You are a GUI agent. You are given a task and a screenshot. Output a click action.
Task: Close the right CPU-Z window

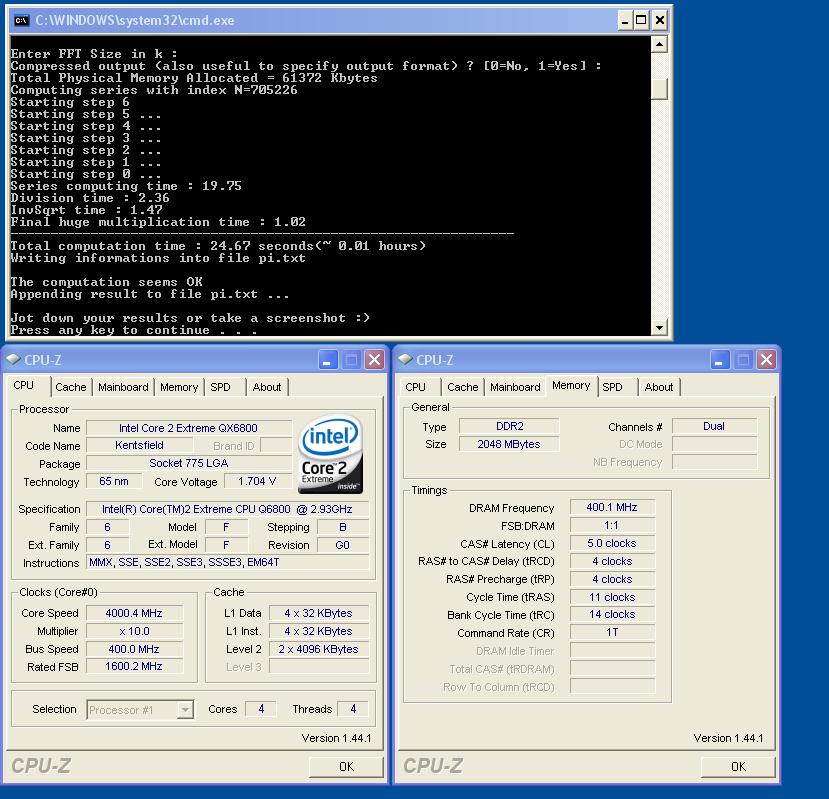point(766,360)
